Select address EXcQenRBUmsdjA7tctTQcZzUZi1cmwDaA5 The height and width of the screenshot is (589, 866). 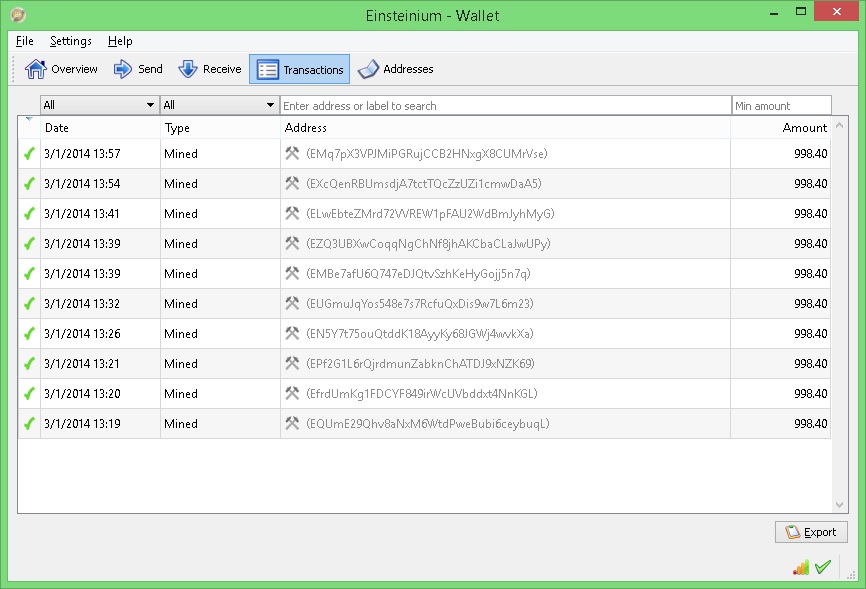point(424,183)
